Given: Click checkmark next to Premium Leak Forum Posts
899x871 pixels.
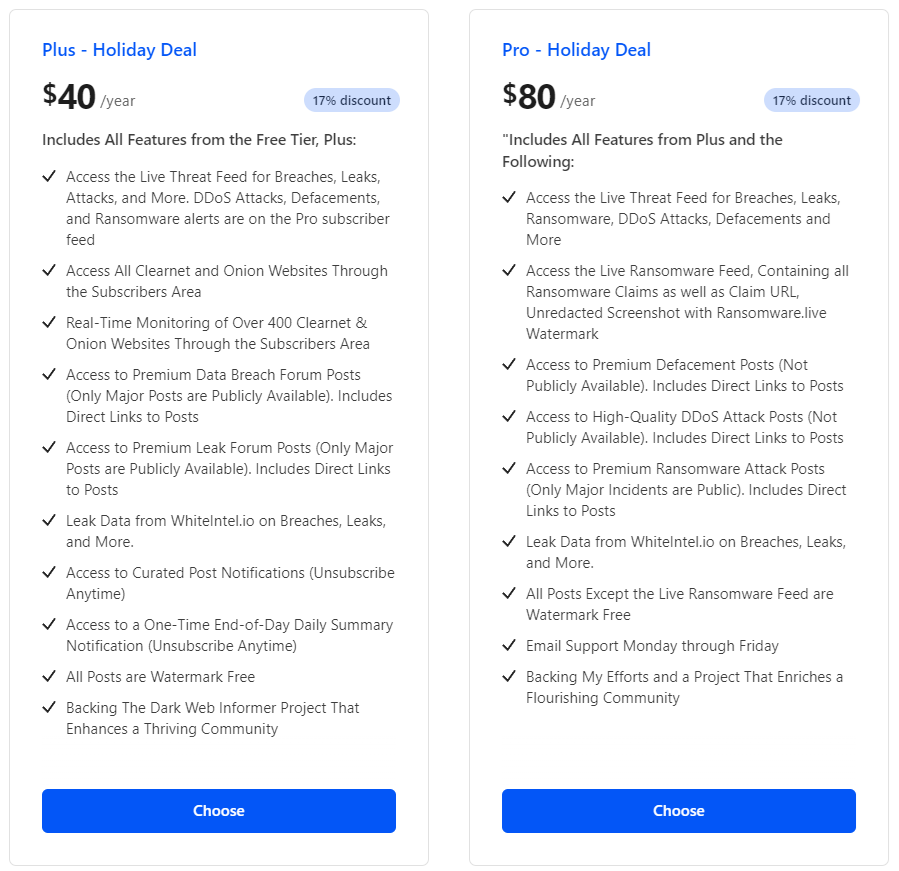Looking at the screenshot, I should pos(49,448).
